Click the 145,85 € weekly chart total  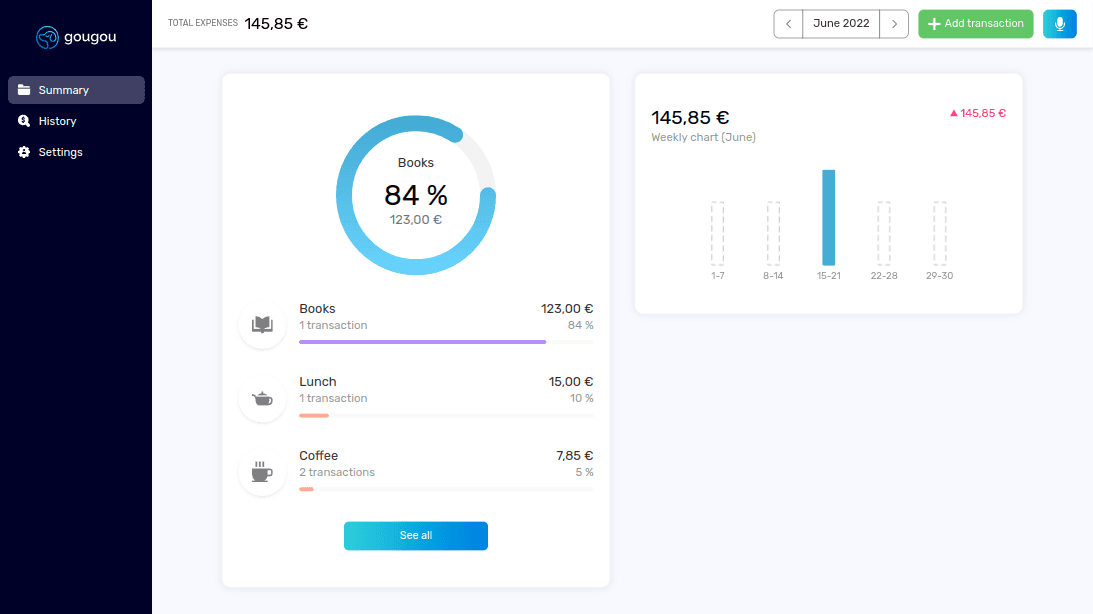(x=688, y=117)
